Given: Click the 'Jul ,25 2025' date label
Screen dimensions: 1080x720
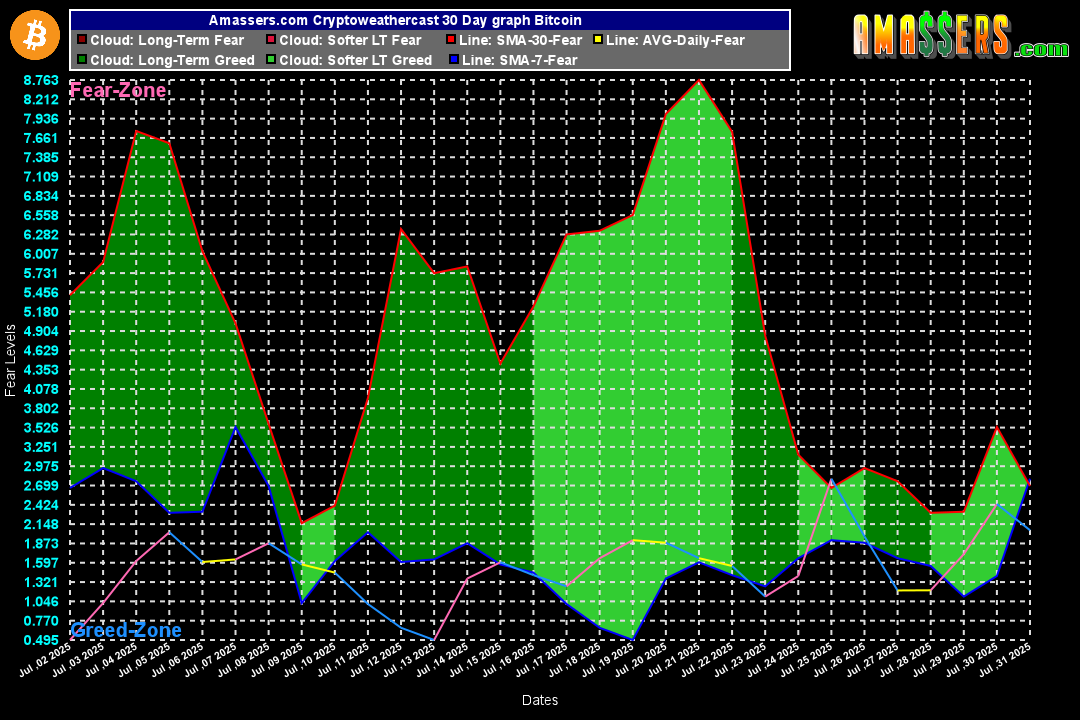Looking at the screenshot, I should [x=806, y=660].
